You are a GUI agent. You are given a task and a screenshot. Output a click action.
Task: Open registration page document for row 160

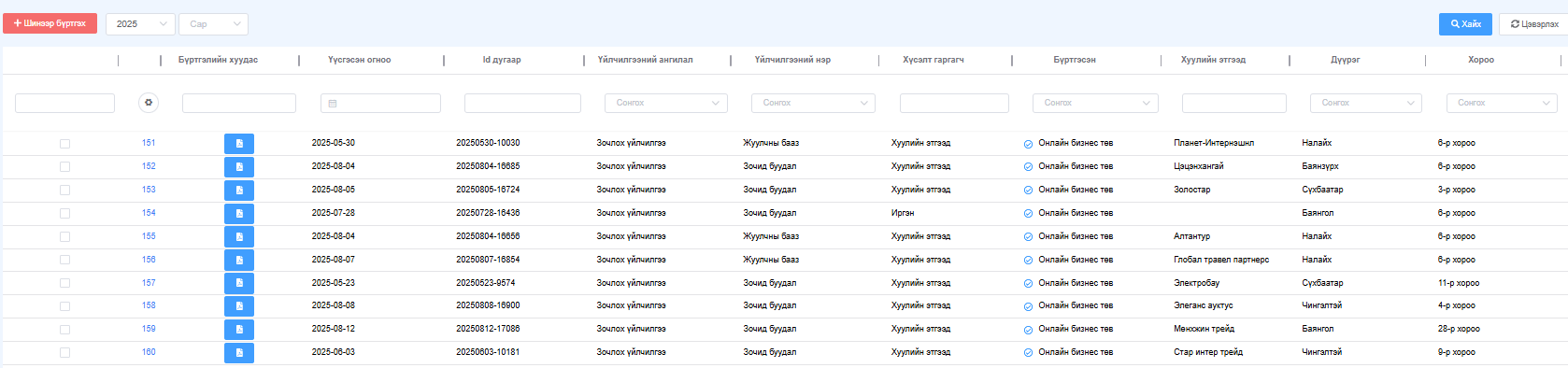coord(239,353)
